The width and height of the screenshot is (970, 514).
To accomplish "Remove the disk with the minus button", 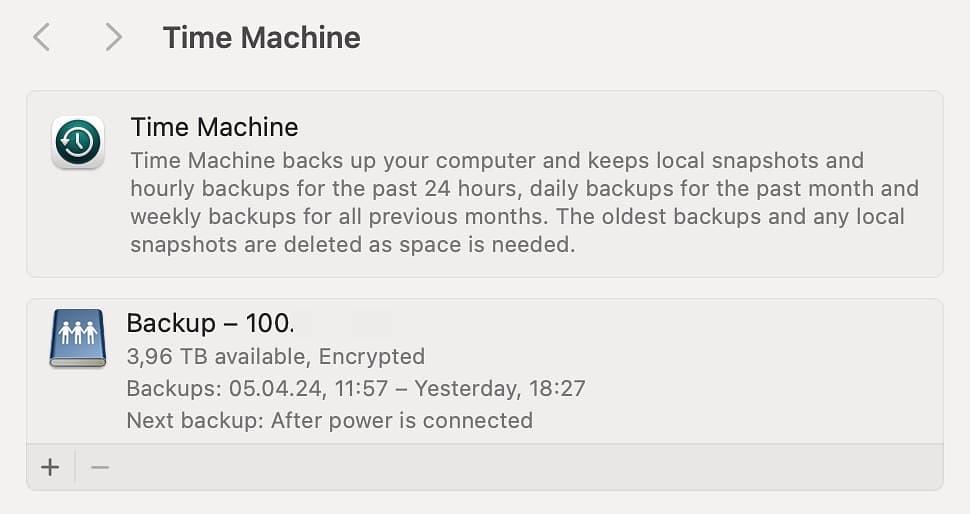I will [100, 467].
